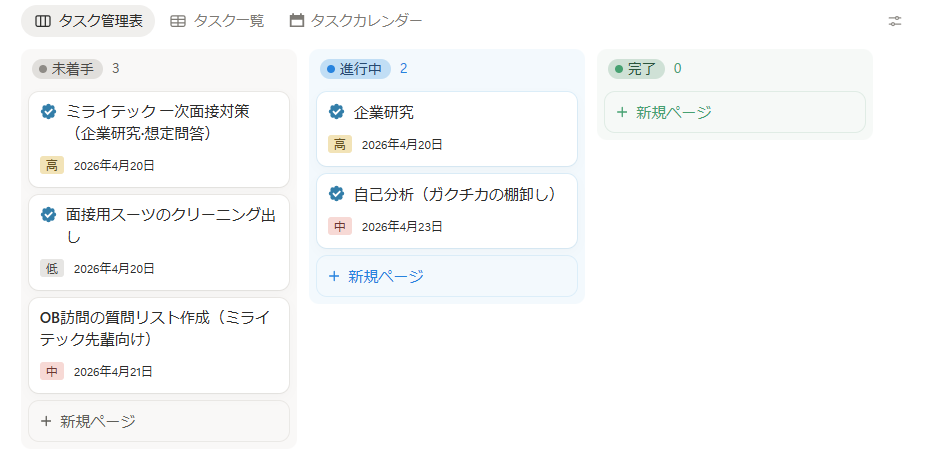
Task: Click the 高 priority tag on 企業研究
Action: pos(340,145)
